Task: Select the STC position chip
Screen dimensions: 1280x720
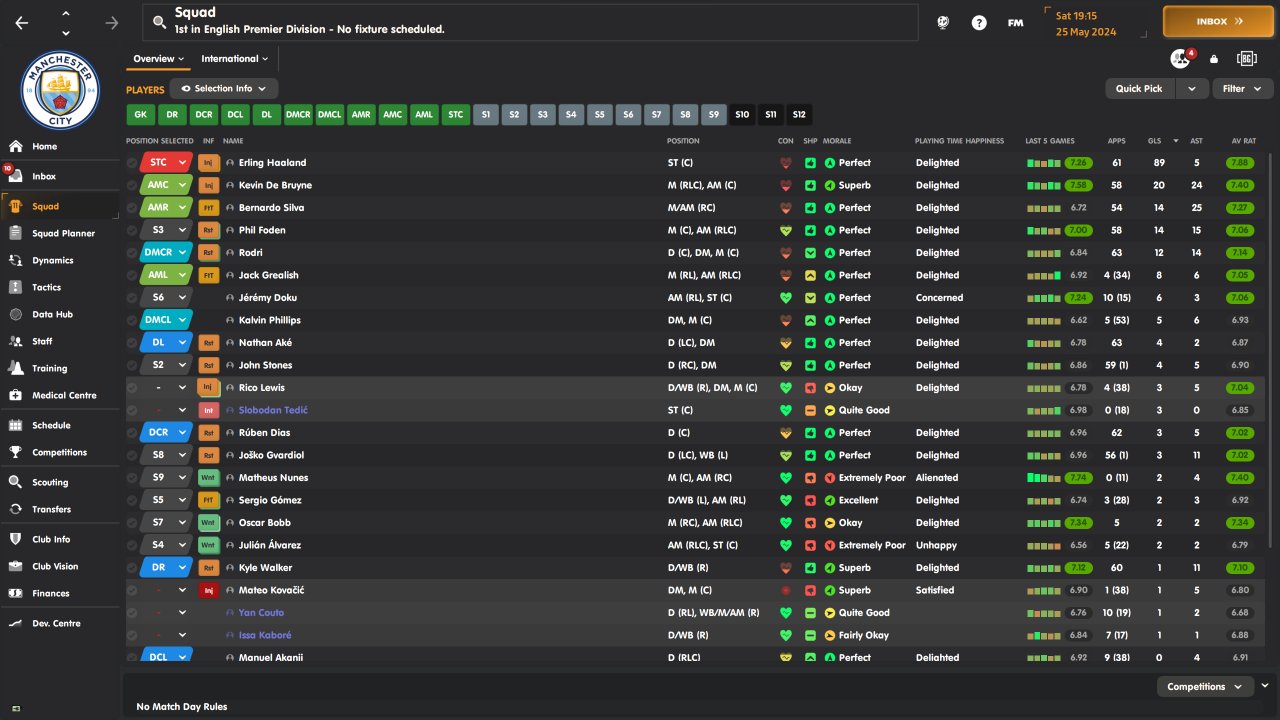Action: click(456, 115)
